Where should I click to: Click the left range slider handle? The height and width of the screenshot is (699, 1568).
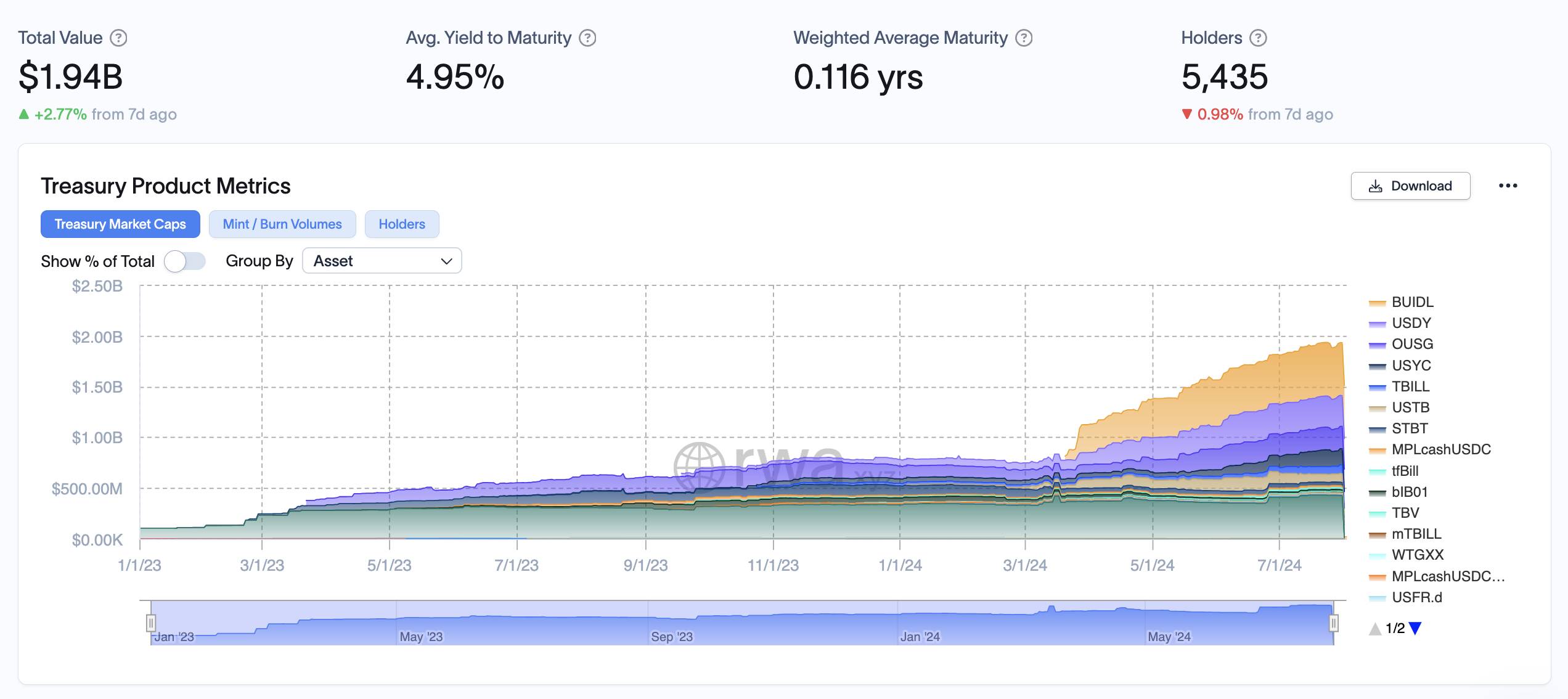151,623
